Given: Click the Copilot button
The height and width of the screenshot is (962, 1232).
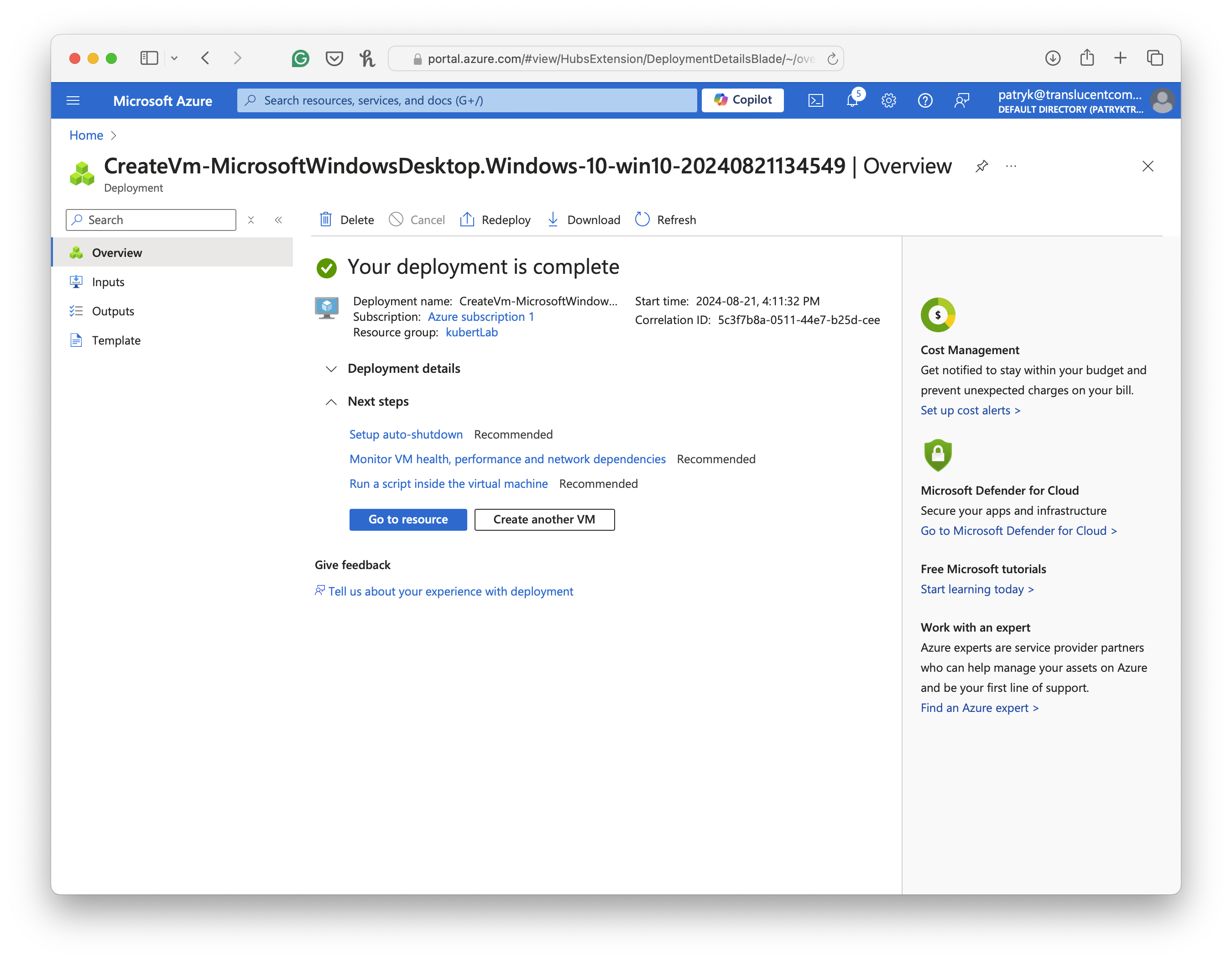Looking at the screenshot, I should 742,100.
